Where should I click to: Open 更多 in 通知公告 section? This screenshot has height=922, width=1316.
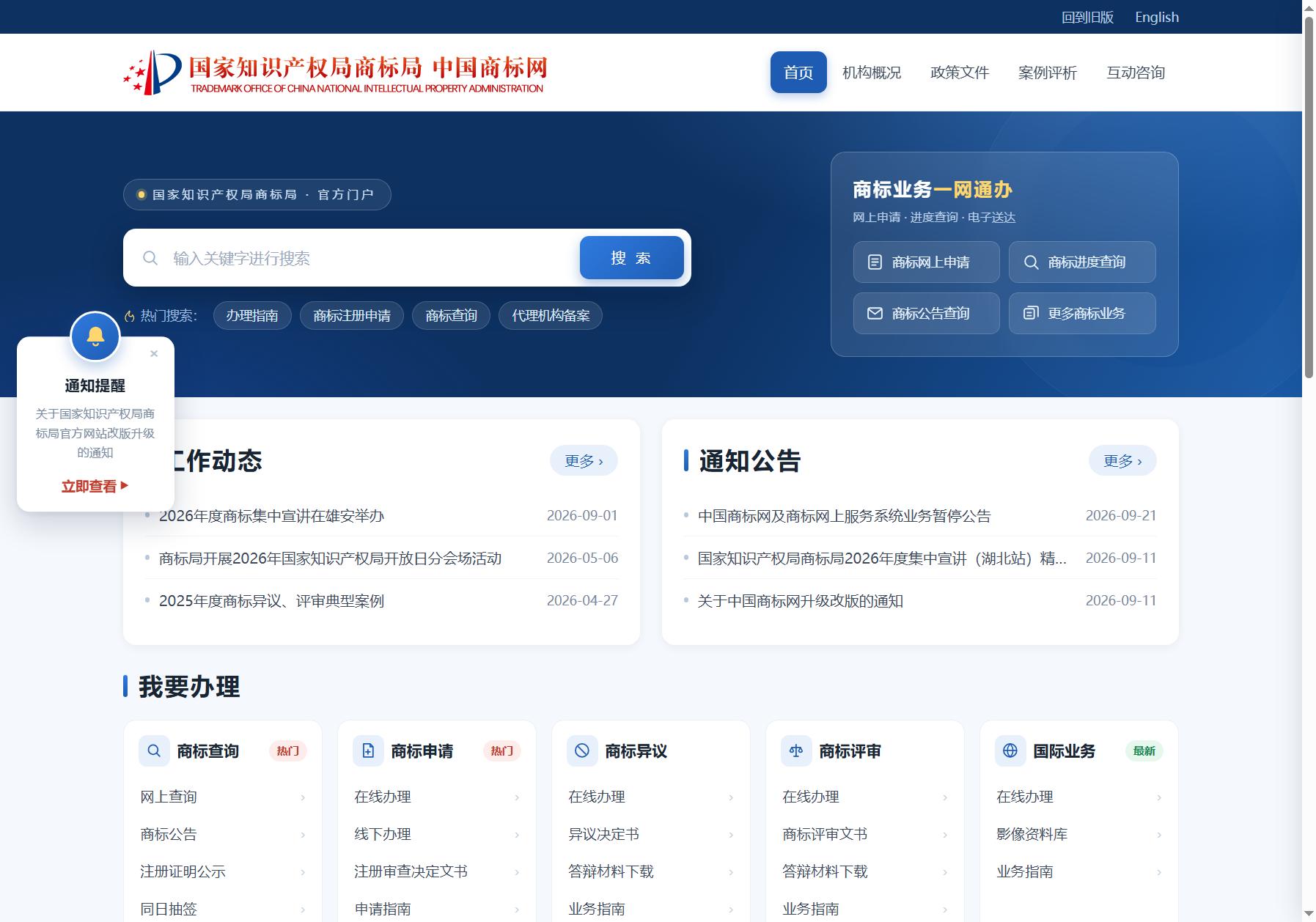[1122, 461]
